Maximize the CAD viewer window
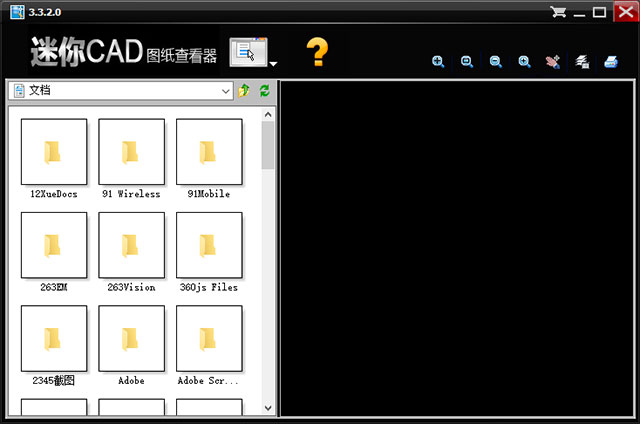640x424 pixels. [x=599, y=12]
